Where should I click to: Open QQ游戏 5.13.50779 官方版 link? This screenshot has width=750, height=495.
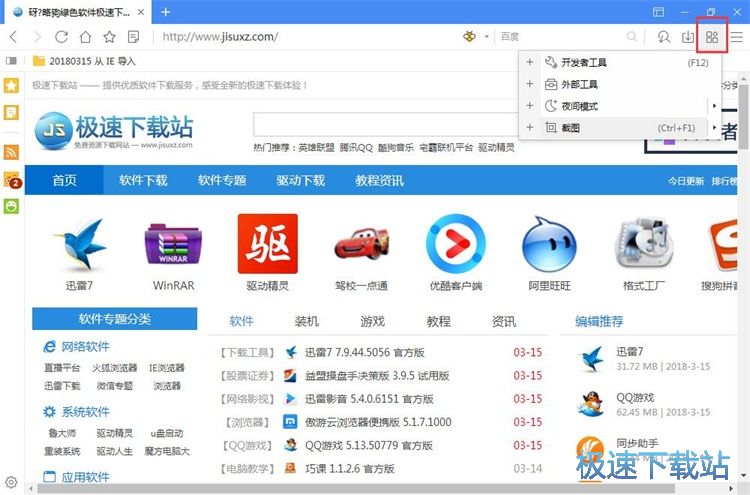(369, 445)
